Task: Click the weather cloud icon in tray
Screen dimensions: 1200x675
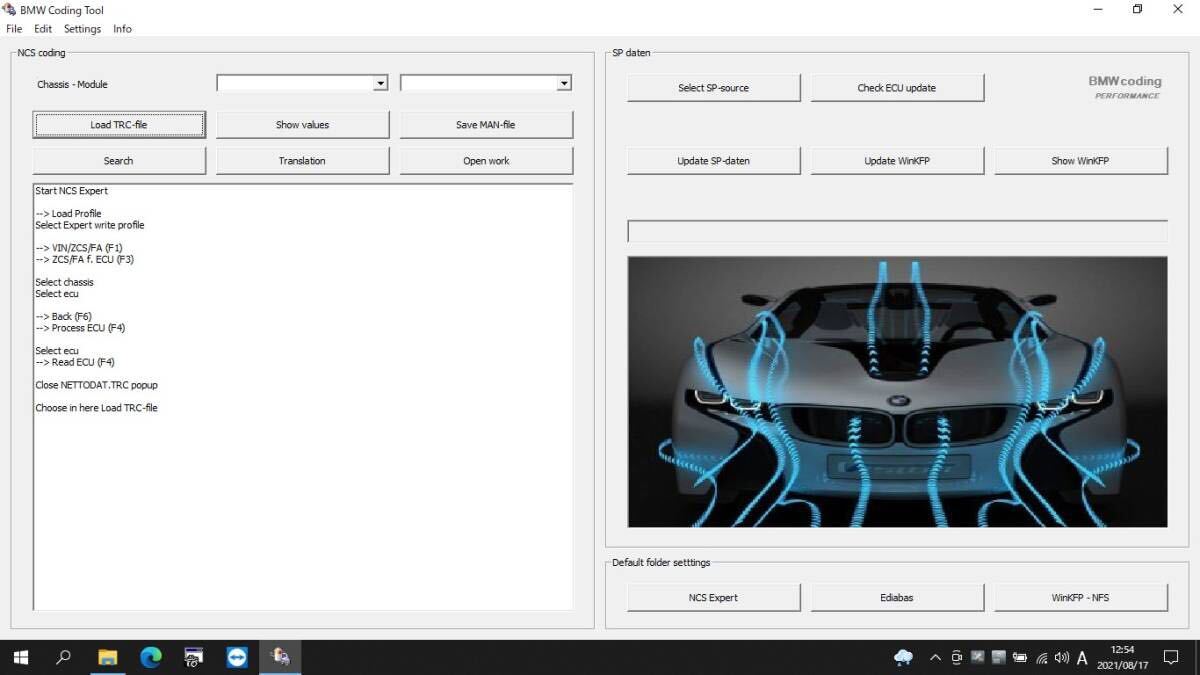Action: 903,657
